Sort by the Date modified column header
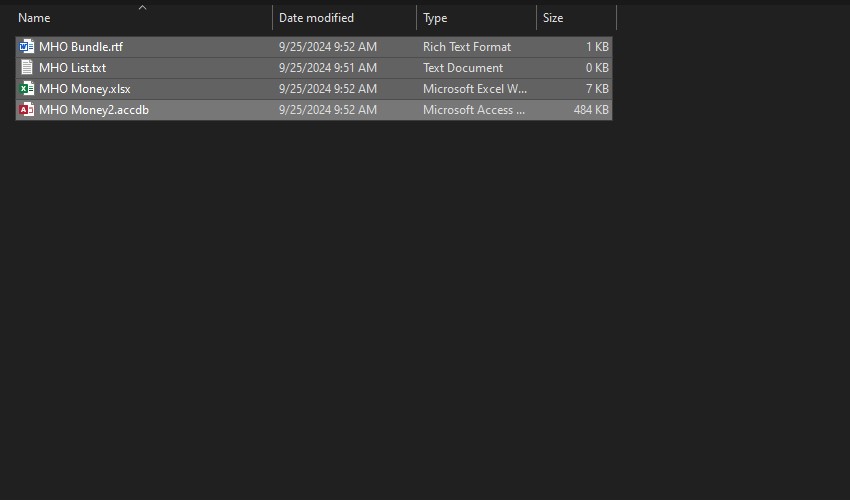850x500 pixels. [316, 18]
